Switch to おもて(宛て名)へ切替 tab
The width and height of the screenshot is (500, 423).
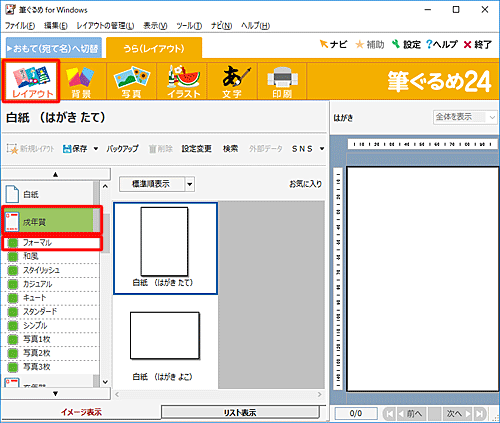coord(54,48)
